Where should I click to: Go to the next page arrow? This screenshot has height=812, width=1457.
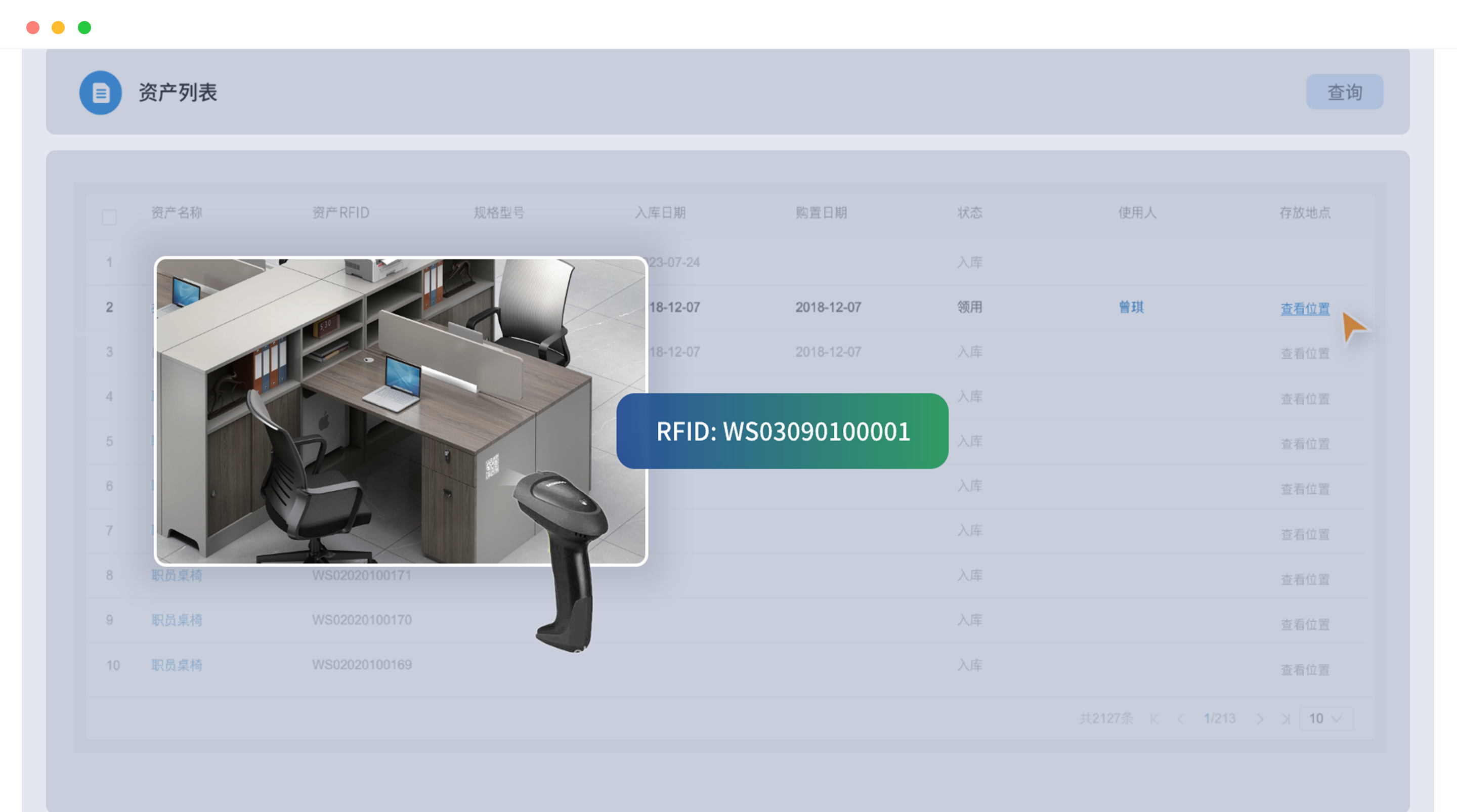click(1260, 719)
